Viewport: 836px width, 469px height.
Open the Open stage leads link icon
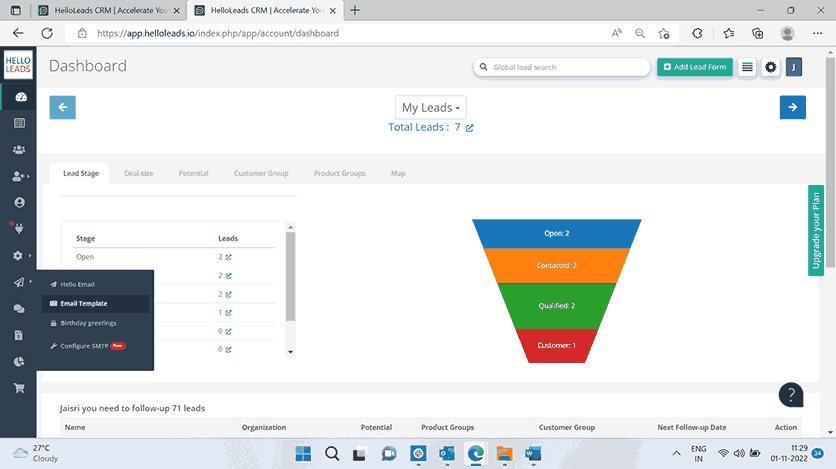228,257
